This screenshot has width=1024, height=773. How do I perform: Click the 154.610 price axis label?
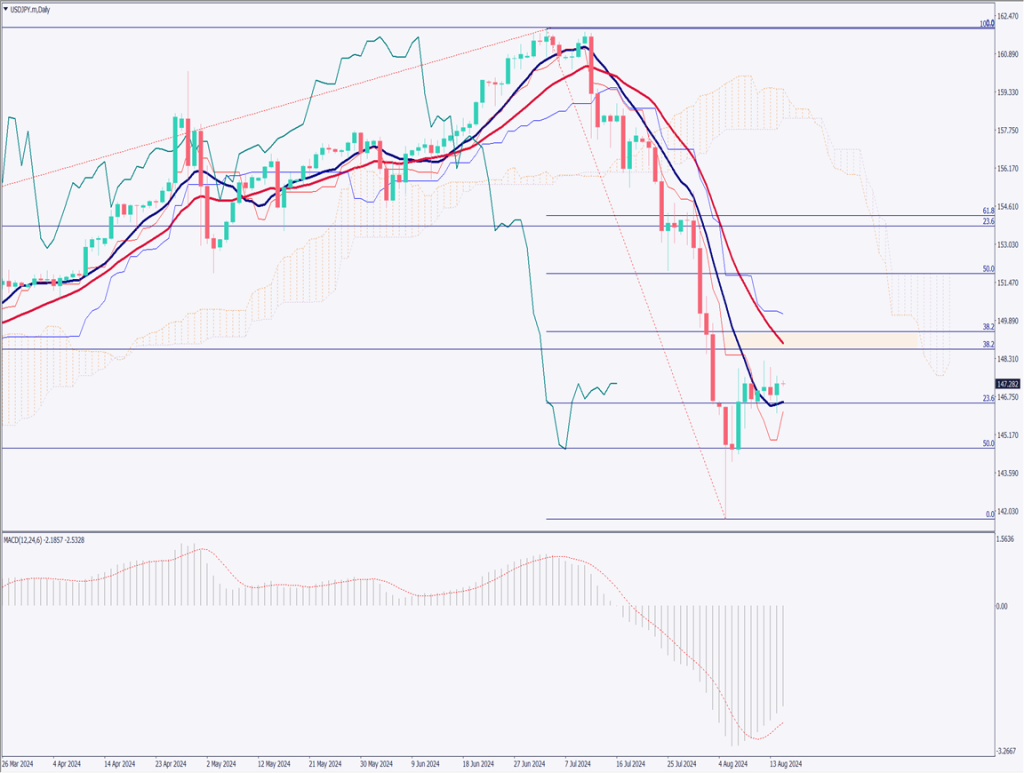pos(1007,207)
